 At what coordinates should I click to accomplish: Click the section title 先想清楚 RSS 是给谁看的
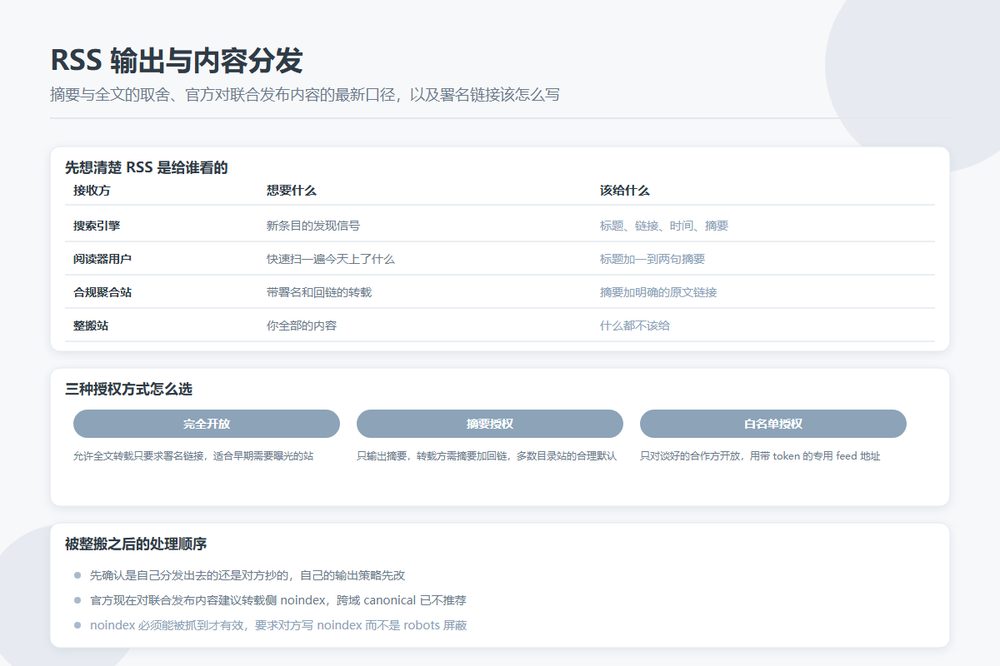[x=146, y=167]
